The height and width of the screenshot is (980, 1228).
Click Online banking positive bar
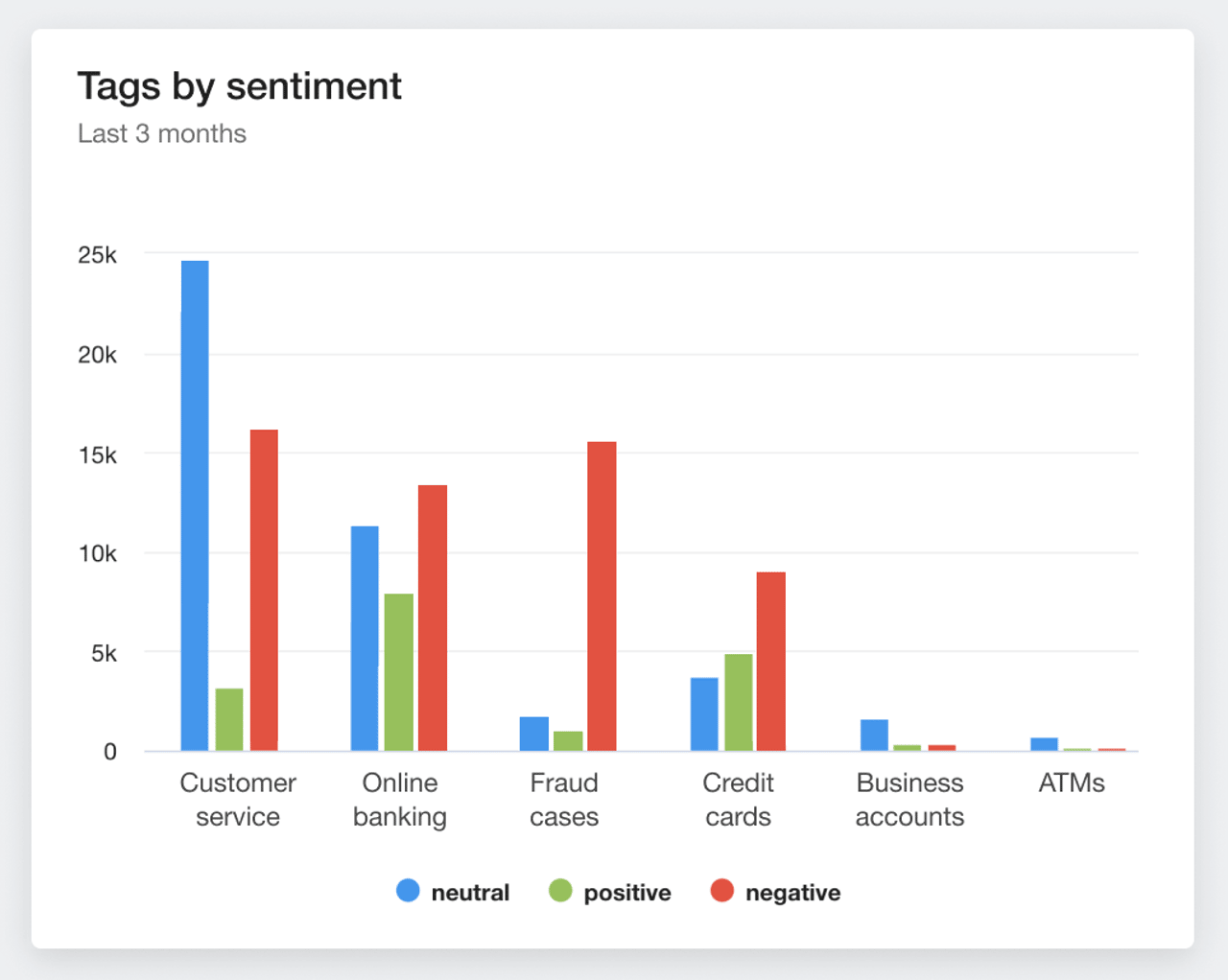[399, 671]
